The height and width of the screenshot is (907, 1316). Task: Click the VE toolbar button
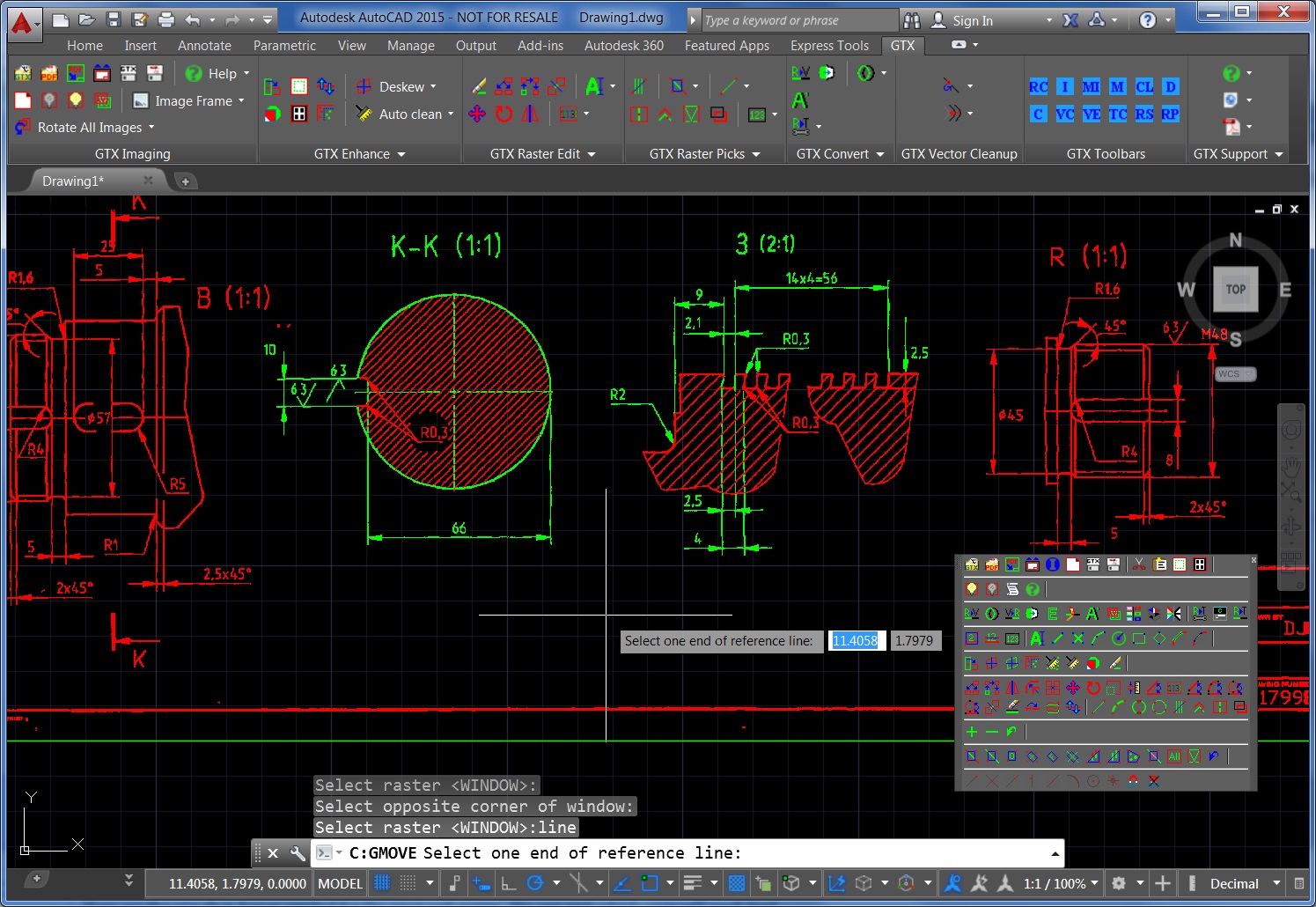point(1092,114)
